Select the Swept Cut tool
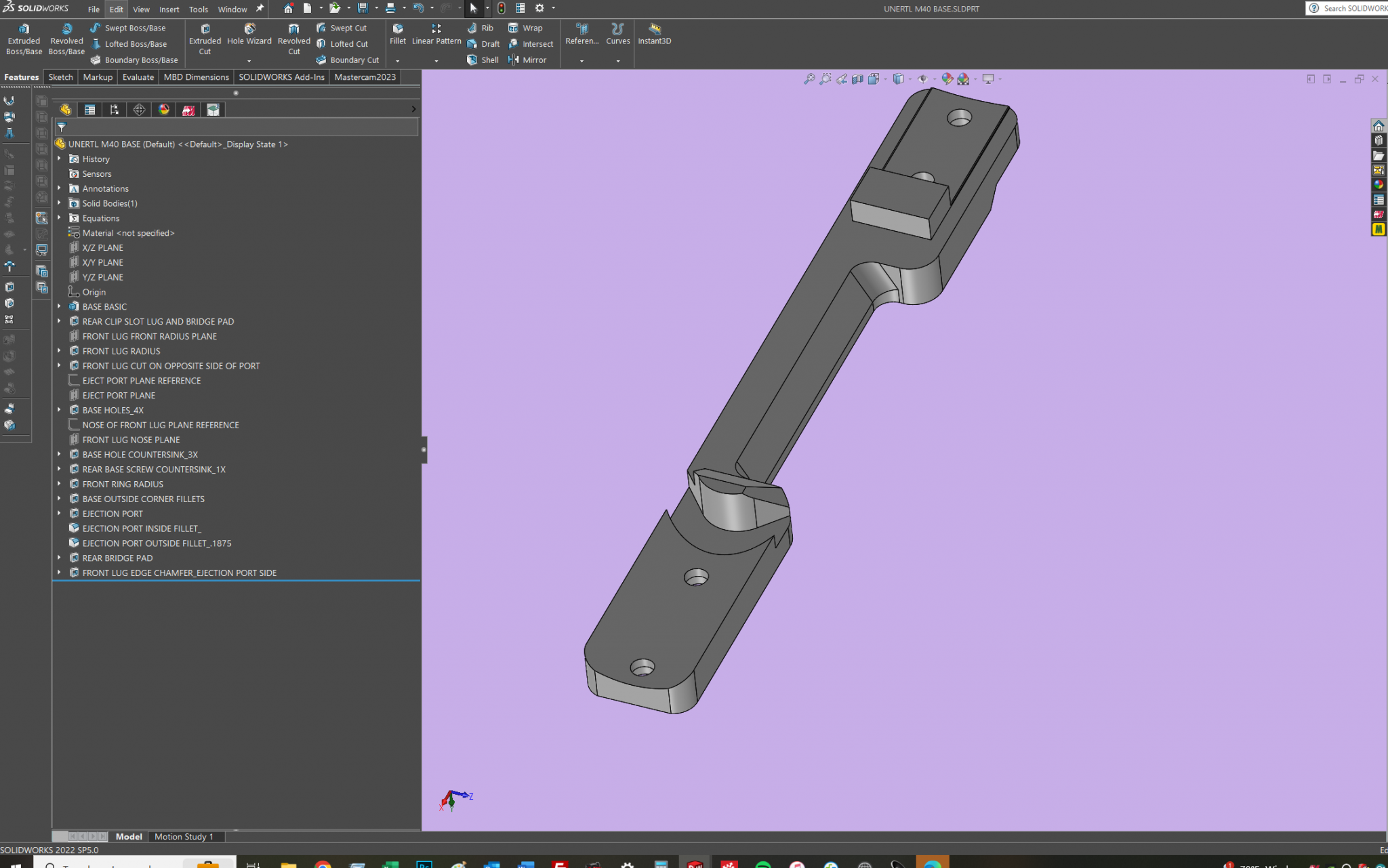This screenshot has height=868, width=1388. (x=341, y=28)
